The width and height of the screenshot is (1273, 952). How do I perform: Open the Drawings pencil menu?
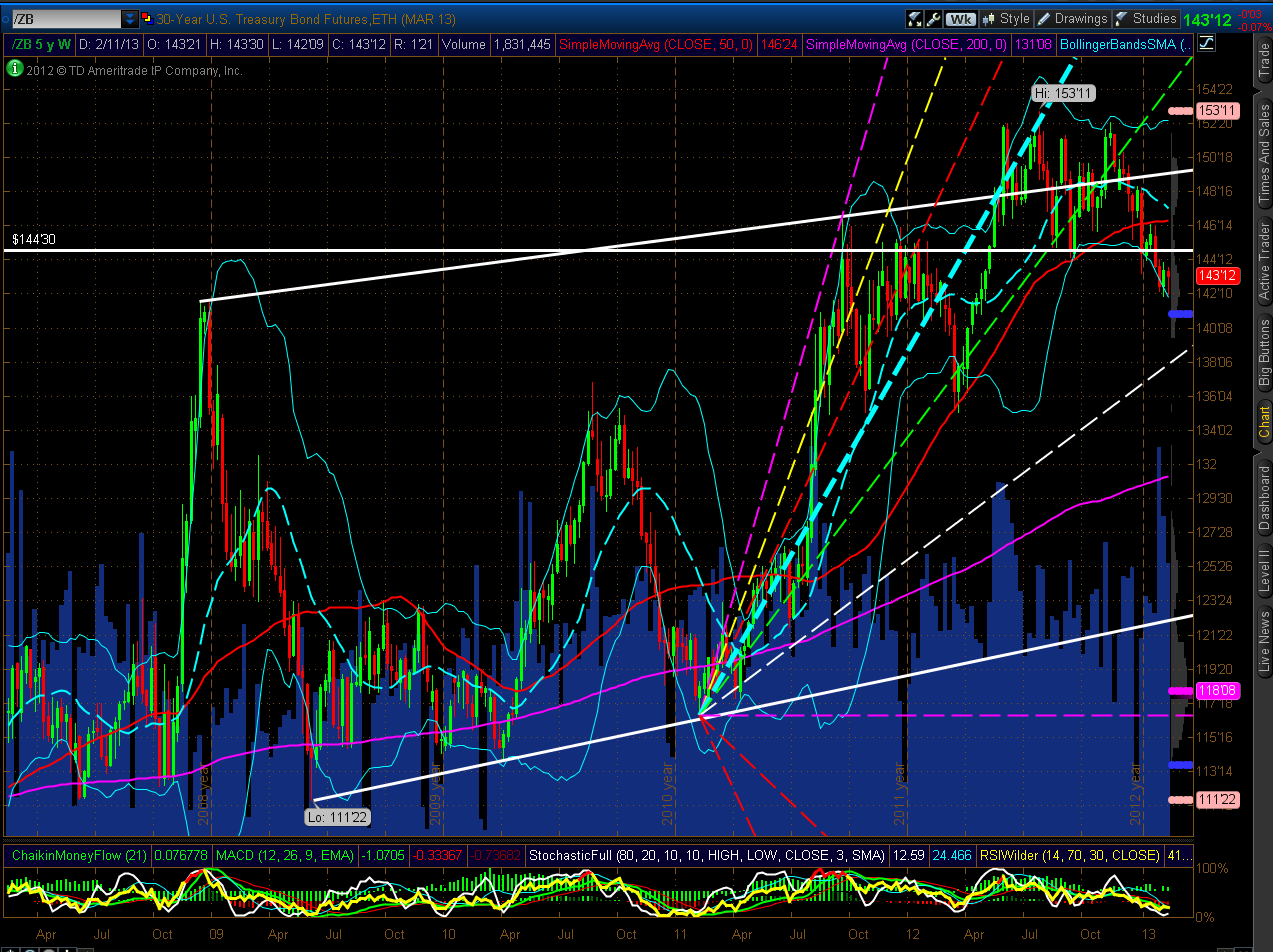pyautogui.click(x=1072, y=18)
